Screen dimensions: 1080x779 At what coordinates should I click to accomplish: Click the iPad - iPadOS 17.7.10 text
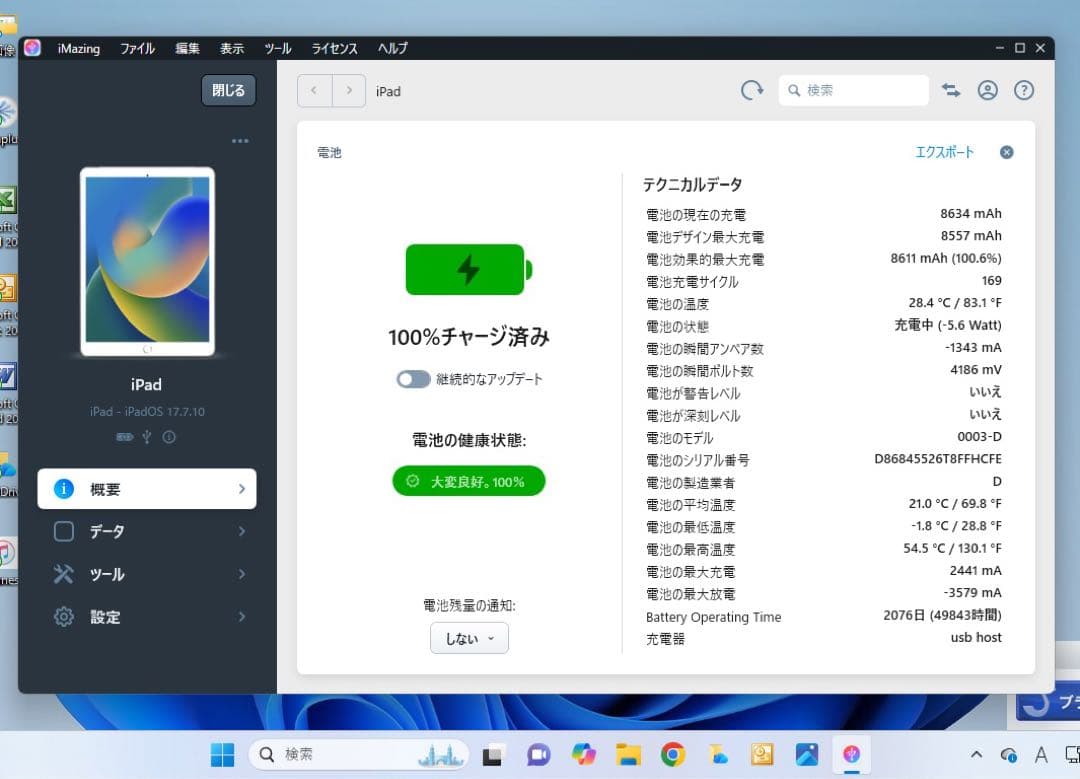pos(147,412)
